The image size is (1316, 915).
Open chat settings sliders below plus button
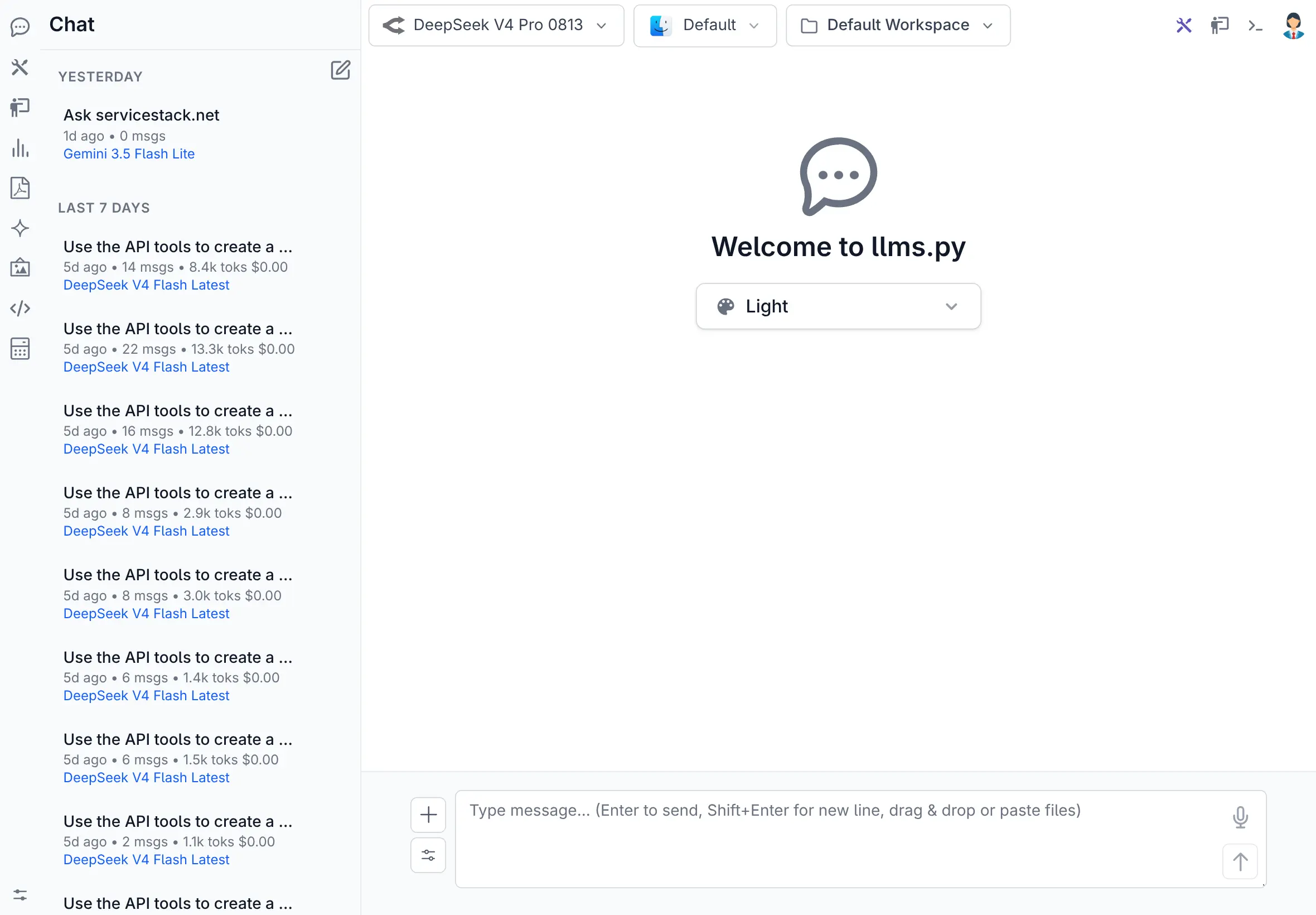coord(428,855)
